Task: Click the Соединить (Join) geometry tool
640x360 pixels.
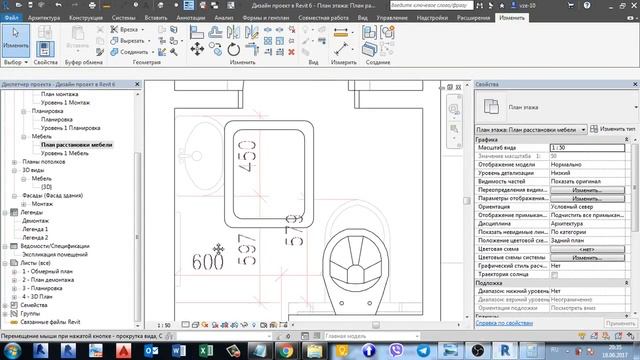Action: point(131,52)
